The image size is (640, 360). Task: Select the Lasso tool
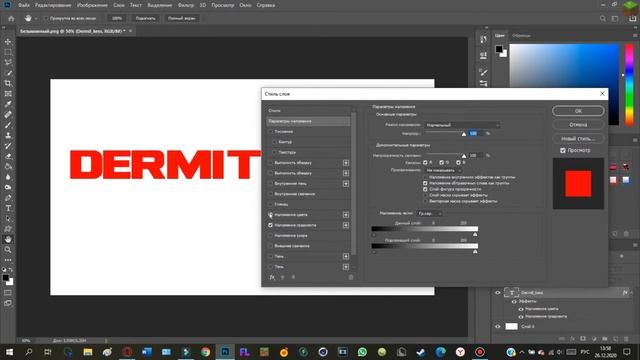tap(8, 62)
